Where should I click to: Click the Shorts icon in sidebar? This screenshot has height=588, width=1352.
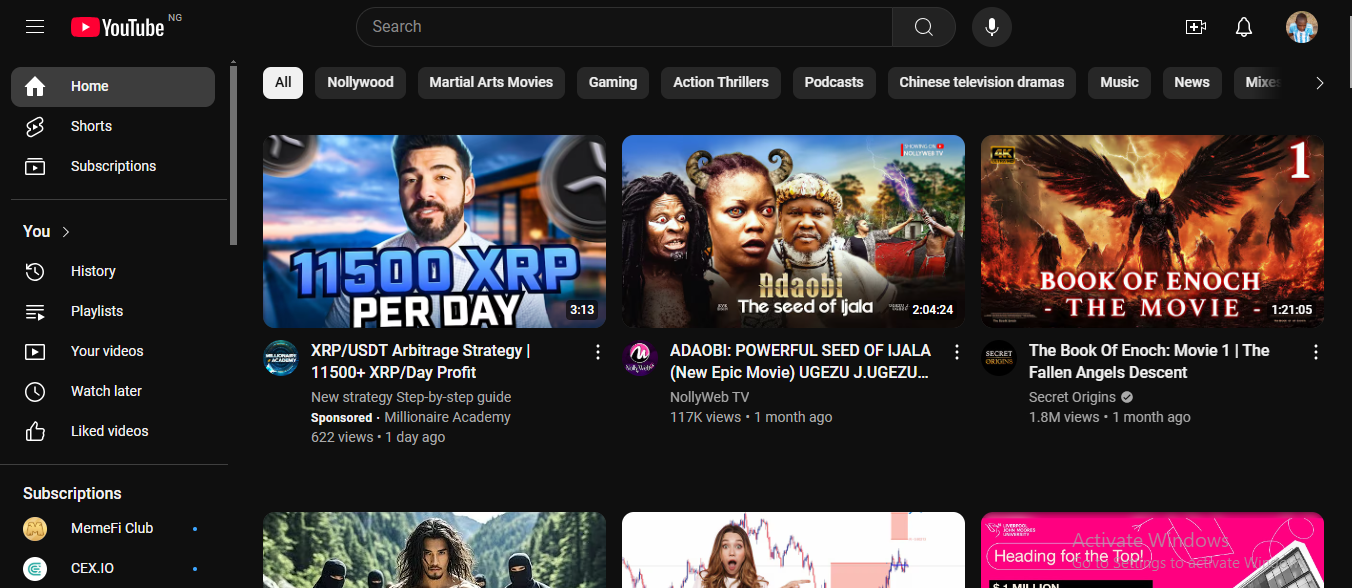[x=35, y=127]
